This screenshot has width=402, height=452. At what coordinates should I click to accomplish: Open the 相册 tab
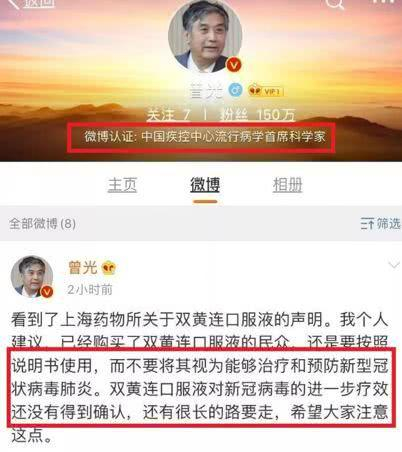pyautogui.click(x=288, y=185)
